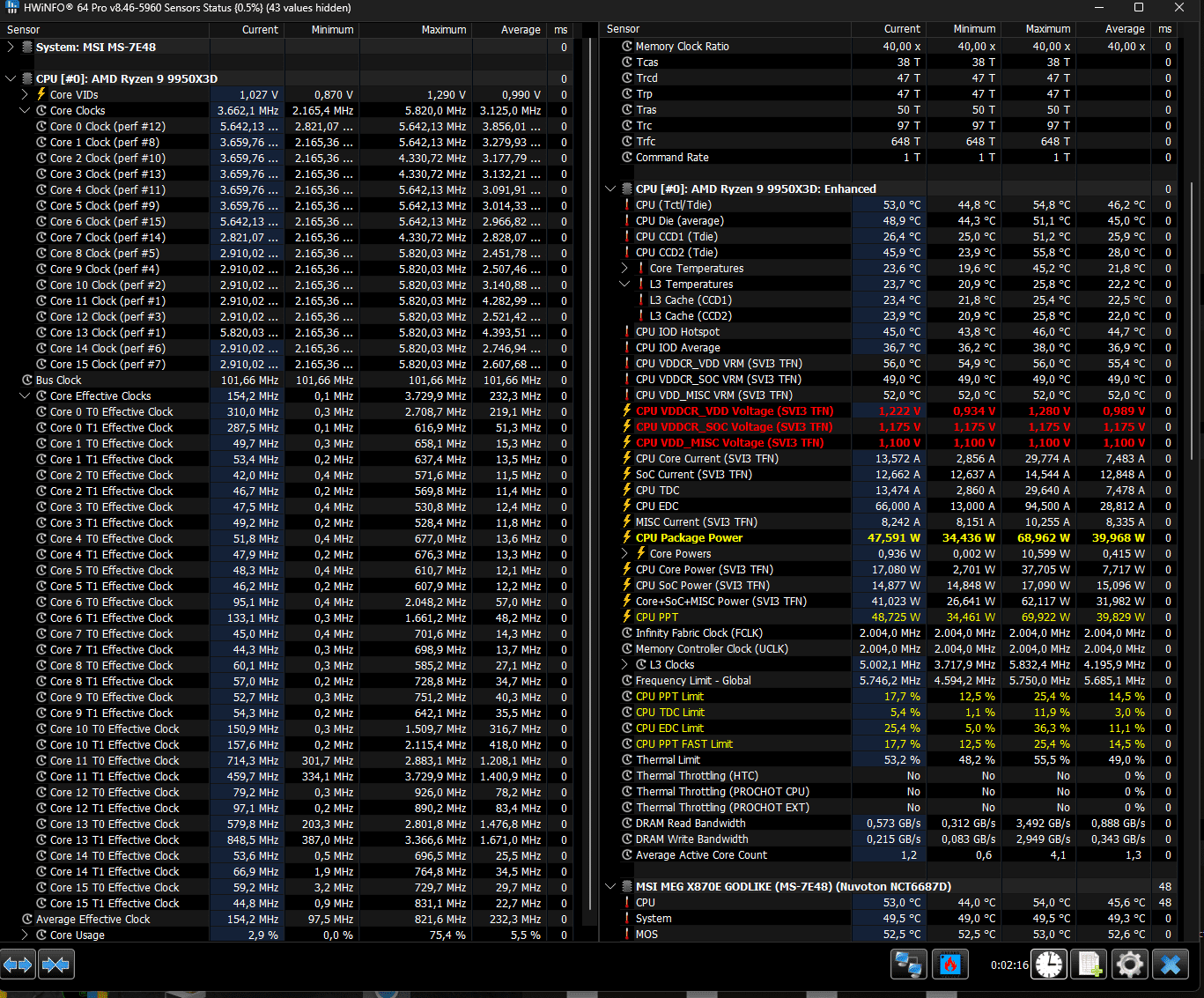Collapse the Core Effective Clocks node

click(25, 396)
